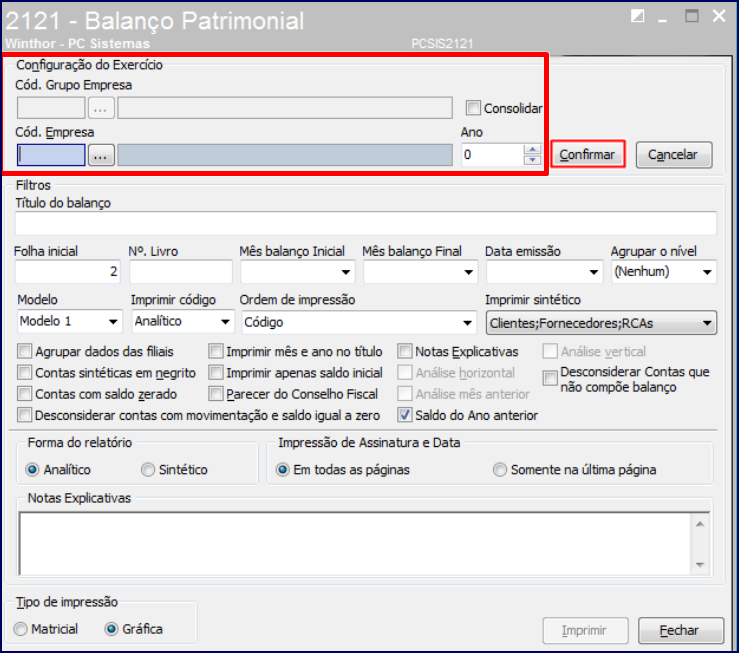The image size is (739, 653).
Task: Close the Balanço Patrimonial window
Action: click(719, 16)
